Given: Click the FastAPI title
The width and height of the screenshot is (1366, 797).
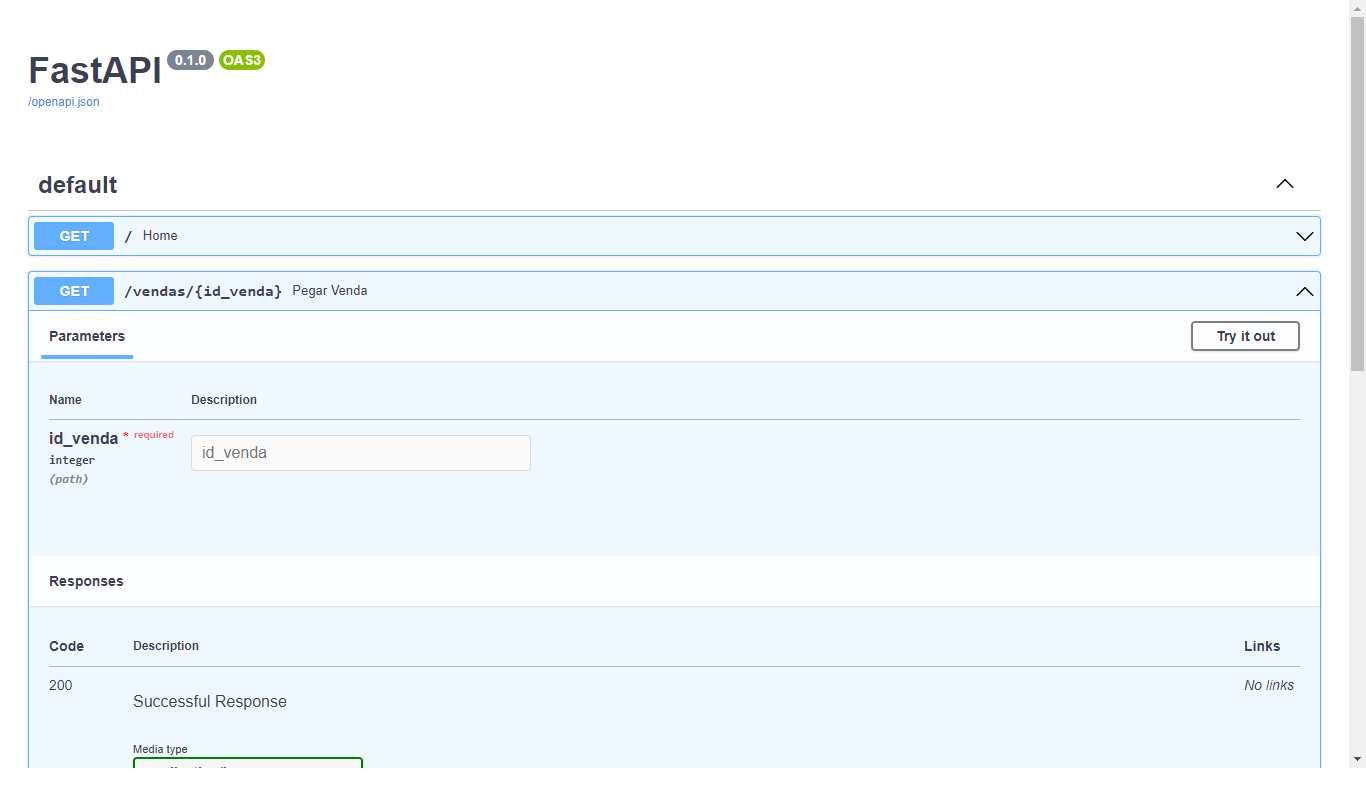Looking at the screenshot, I should pyautogui.click(x=95, y=71).
